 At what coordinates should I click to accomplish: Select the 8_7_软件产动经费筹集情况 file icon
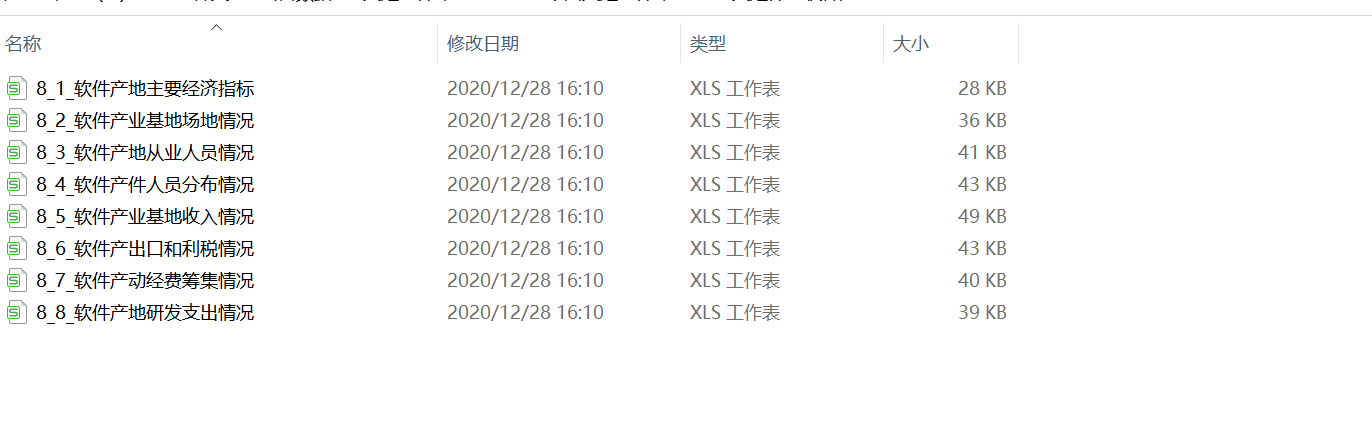point(15,280)
